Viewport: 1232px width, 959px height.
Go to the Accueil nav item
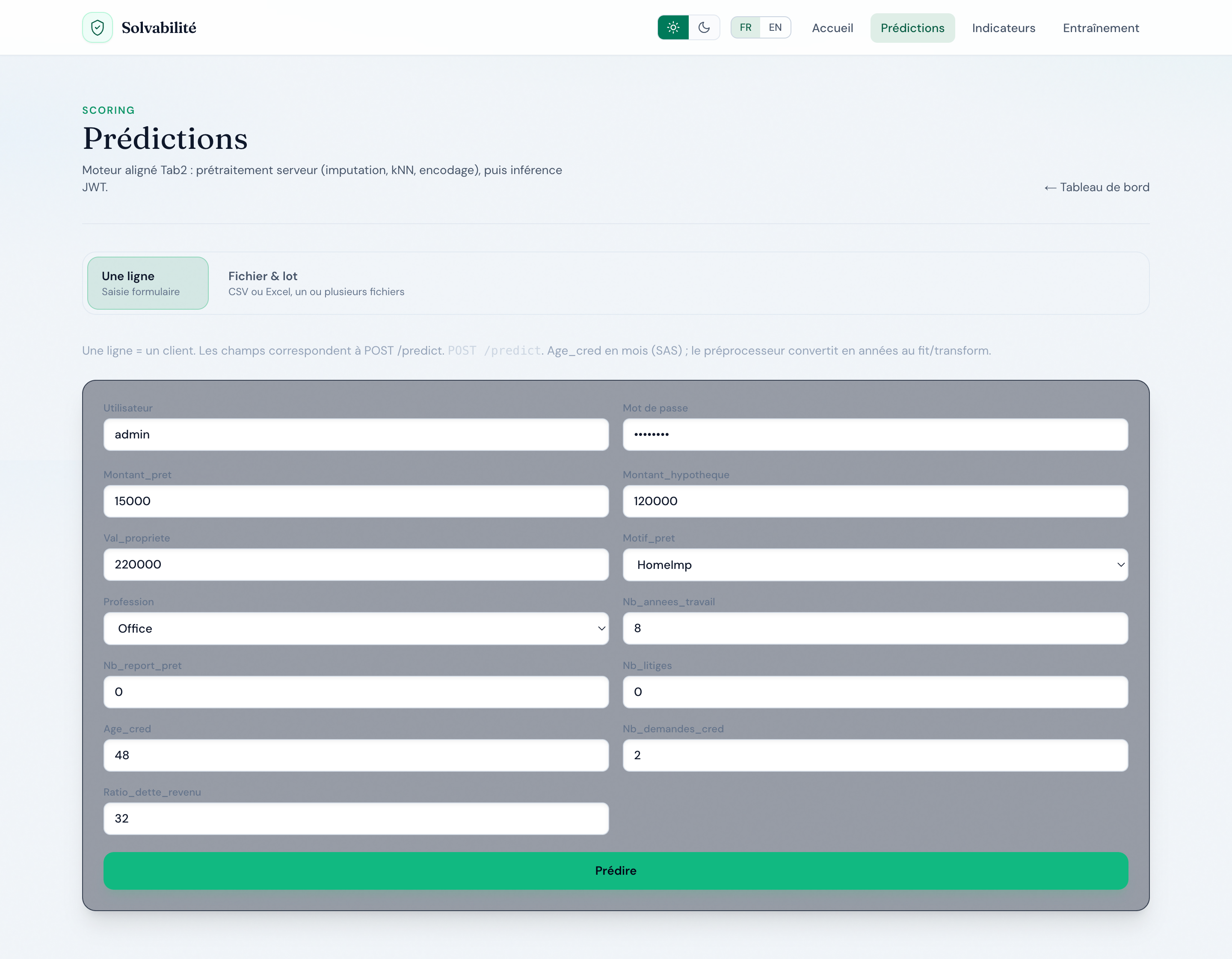(x=832, y=28)
